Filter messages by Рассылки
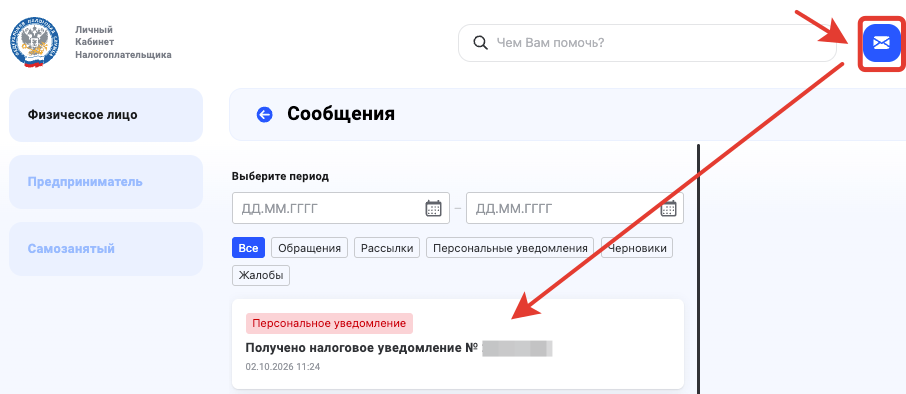Viewport: 906px width, 394px height. point(387,248)
